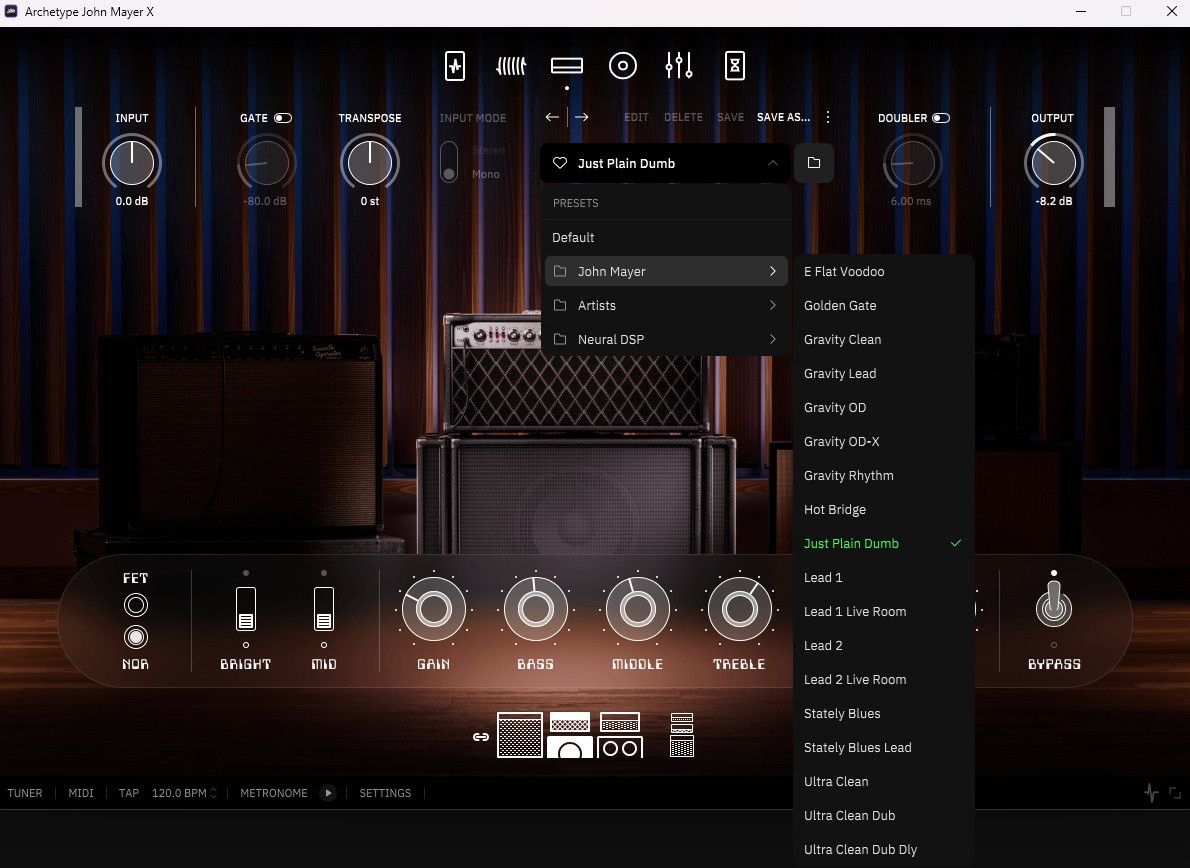
Task: Click the Doubler time knob
Action: pos(911,162)
